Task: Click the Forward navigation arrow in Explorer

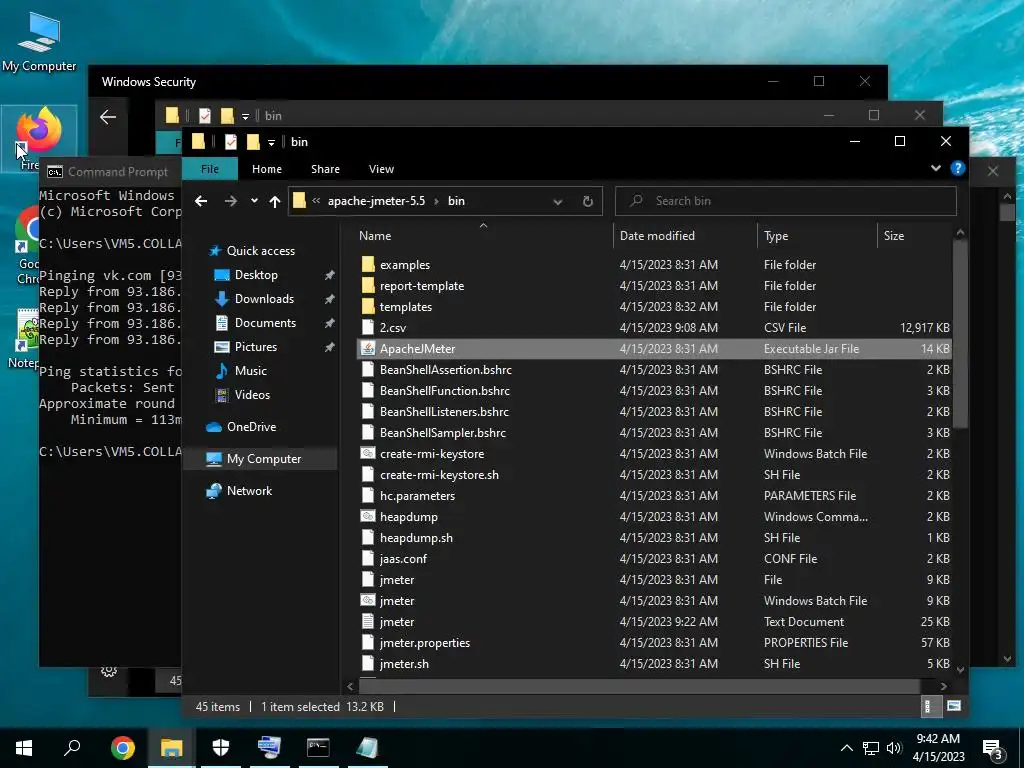Action: pos(231,201)
